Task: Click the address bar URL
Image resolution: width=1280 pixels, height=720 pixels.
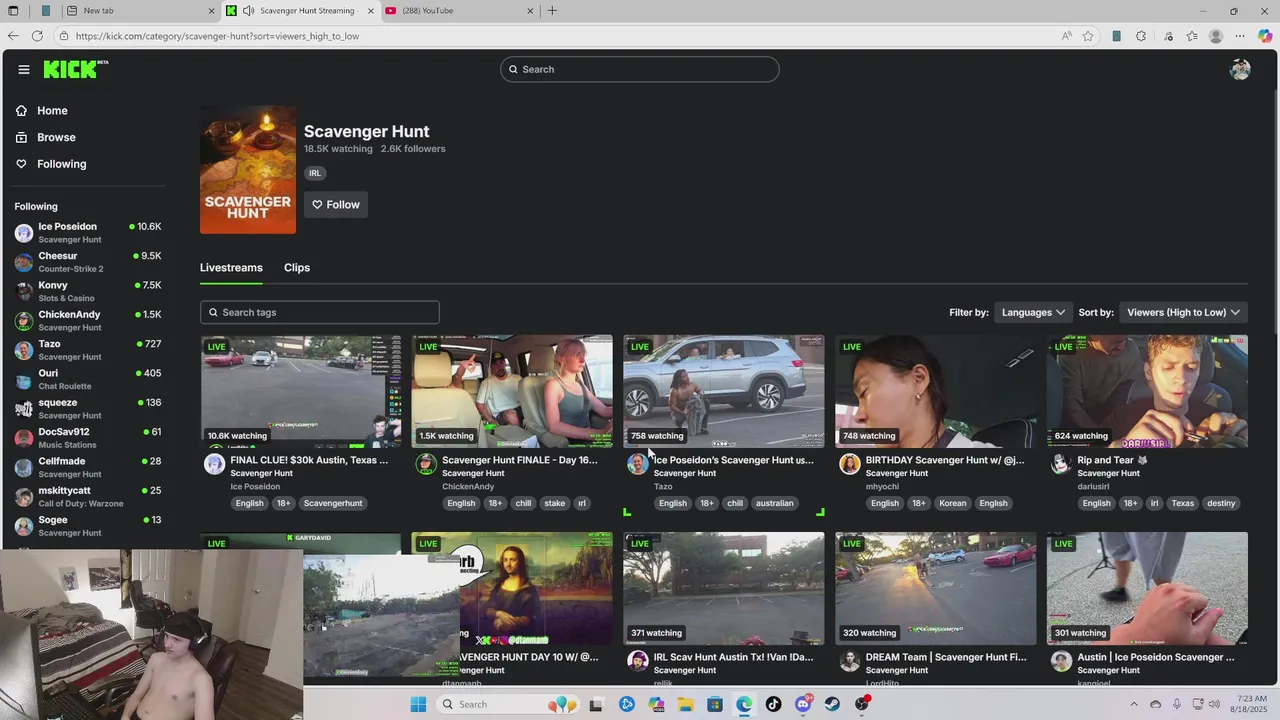Action: point(217,36)
